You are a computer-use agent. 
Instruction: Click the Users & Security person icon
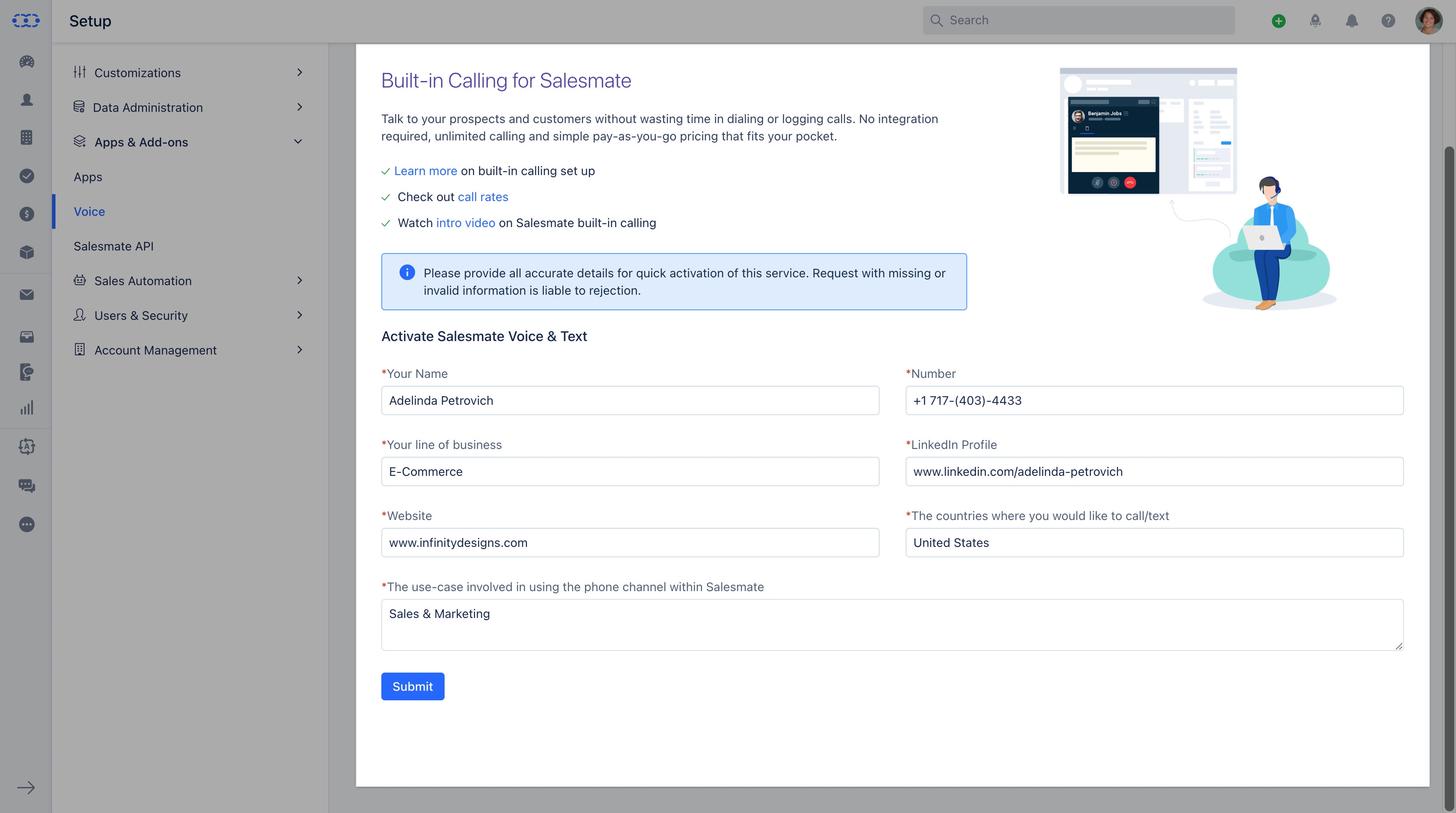click(80, 315)
